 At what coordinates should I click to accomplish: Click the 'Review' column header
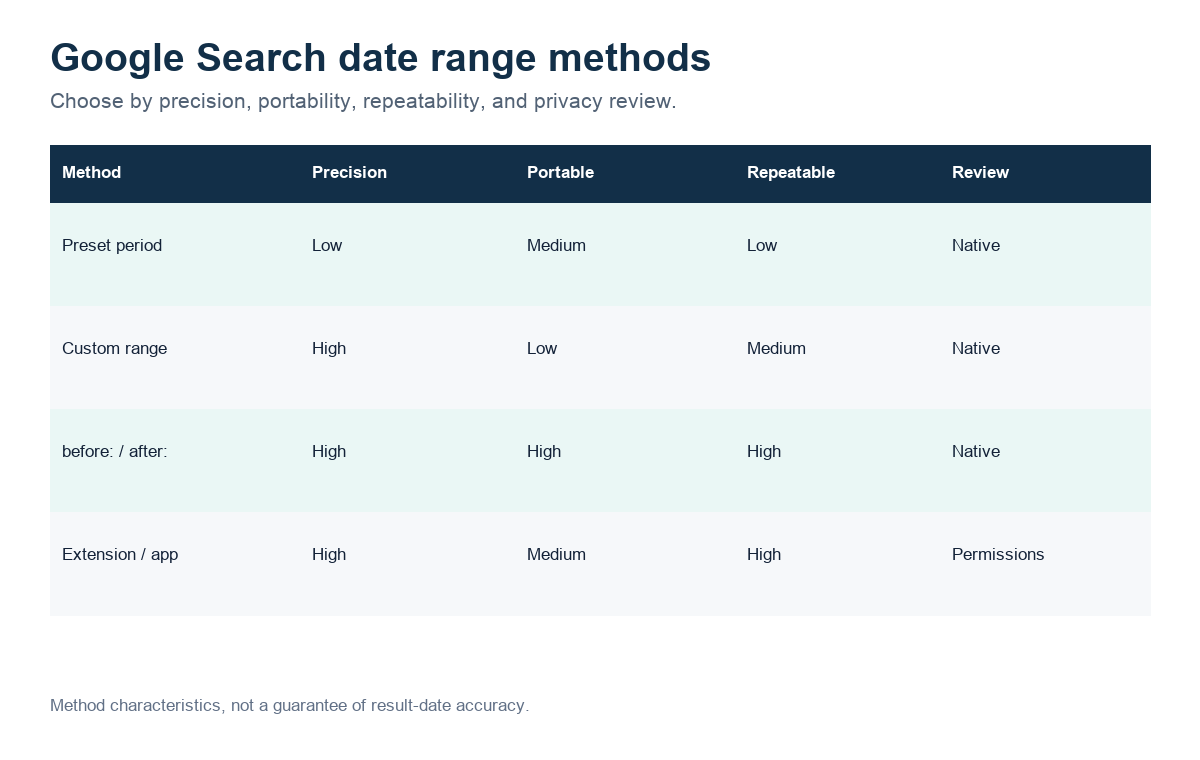pyautogui.click(x=980, y=172)
